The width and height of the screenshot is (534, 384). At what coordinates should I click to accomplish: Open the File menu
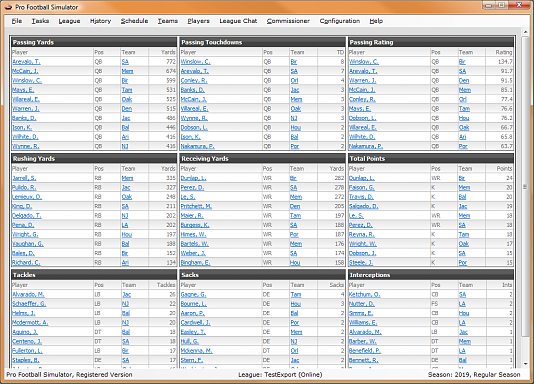17,21
